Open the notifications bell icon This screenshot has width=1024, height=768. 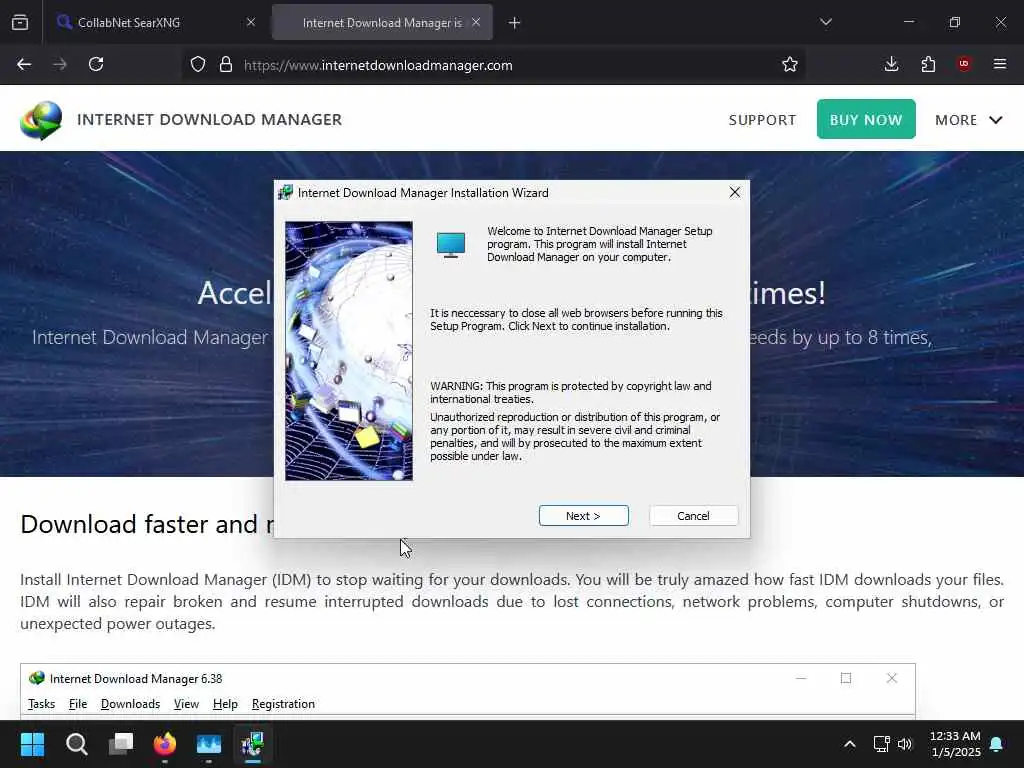997,744
